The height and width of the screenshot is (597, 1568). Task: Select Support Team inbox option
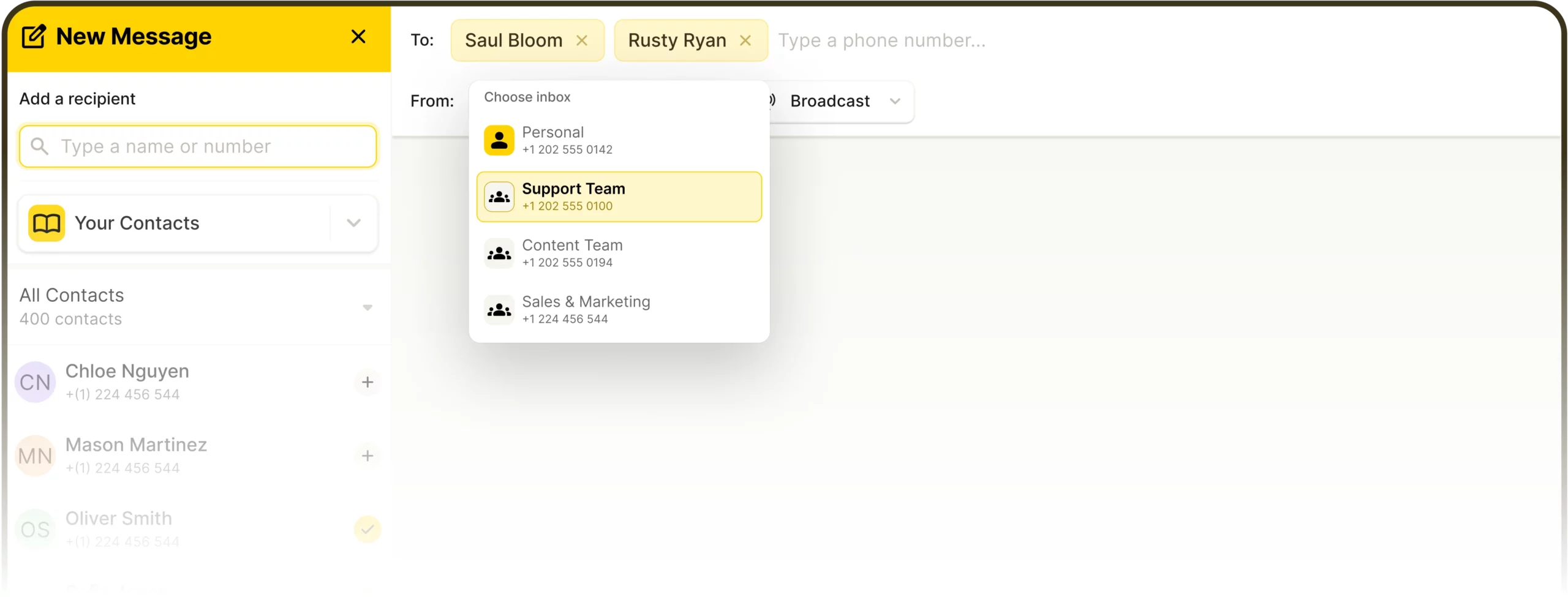[x=619, y=197]
